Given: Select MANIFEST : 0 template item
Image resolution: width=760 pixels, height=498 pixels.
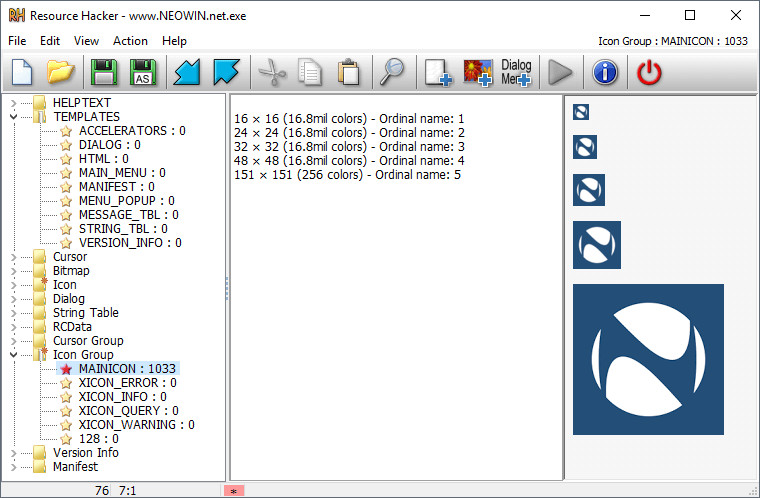Looking at the screenshot, I should (x=117, y=187).
